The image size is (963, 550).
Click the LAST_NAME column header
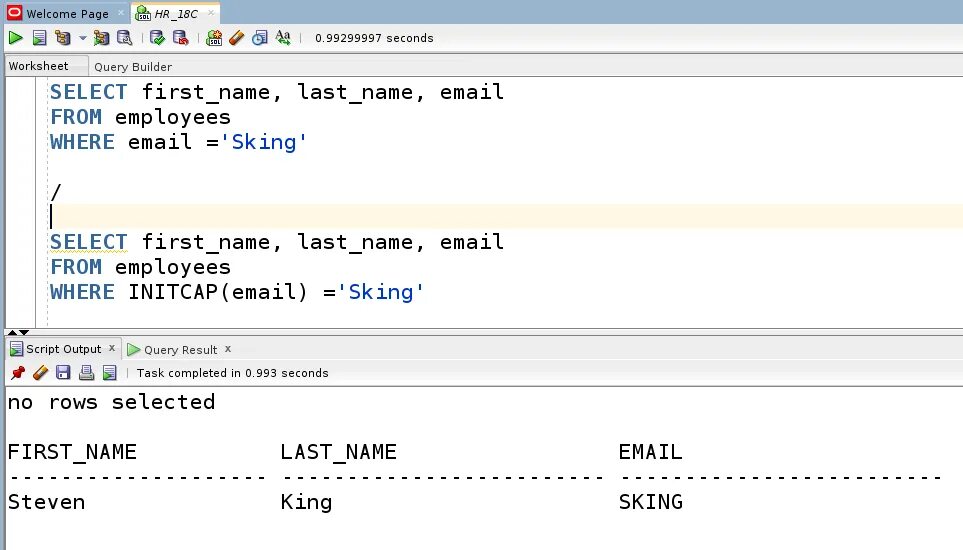coord(338,452)
